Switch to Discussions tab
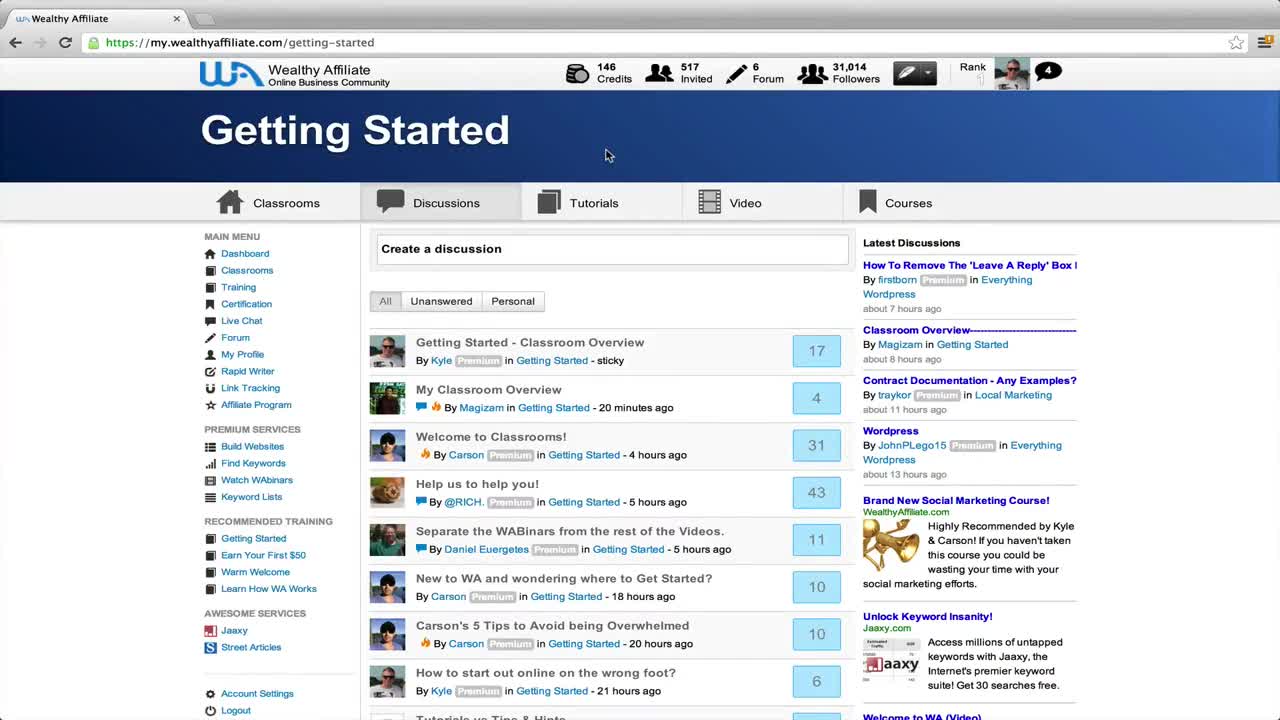 click(440, 203)
